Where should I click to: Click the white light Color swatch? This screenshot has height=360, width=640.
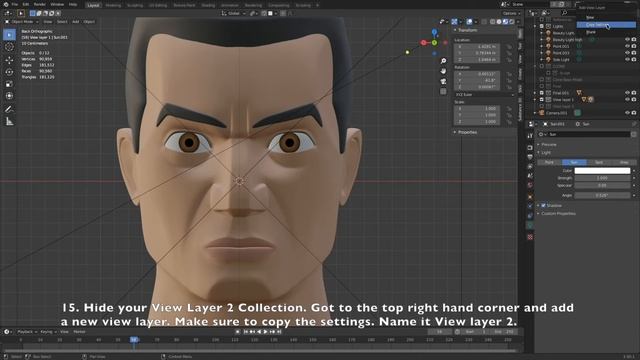pos(602,171)
